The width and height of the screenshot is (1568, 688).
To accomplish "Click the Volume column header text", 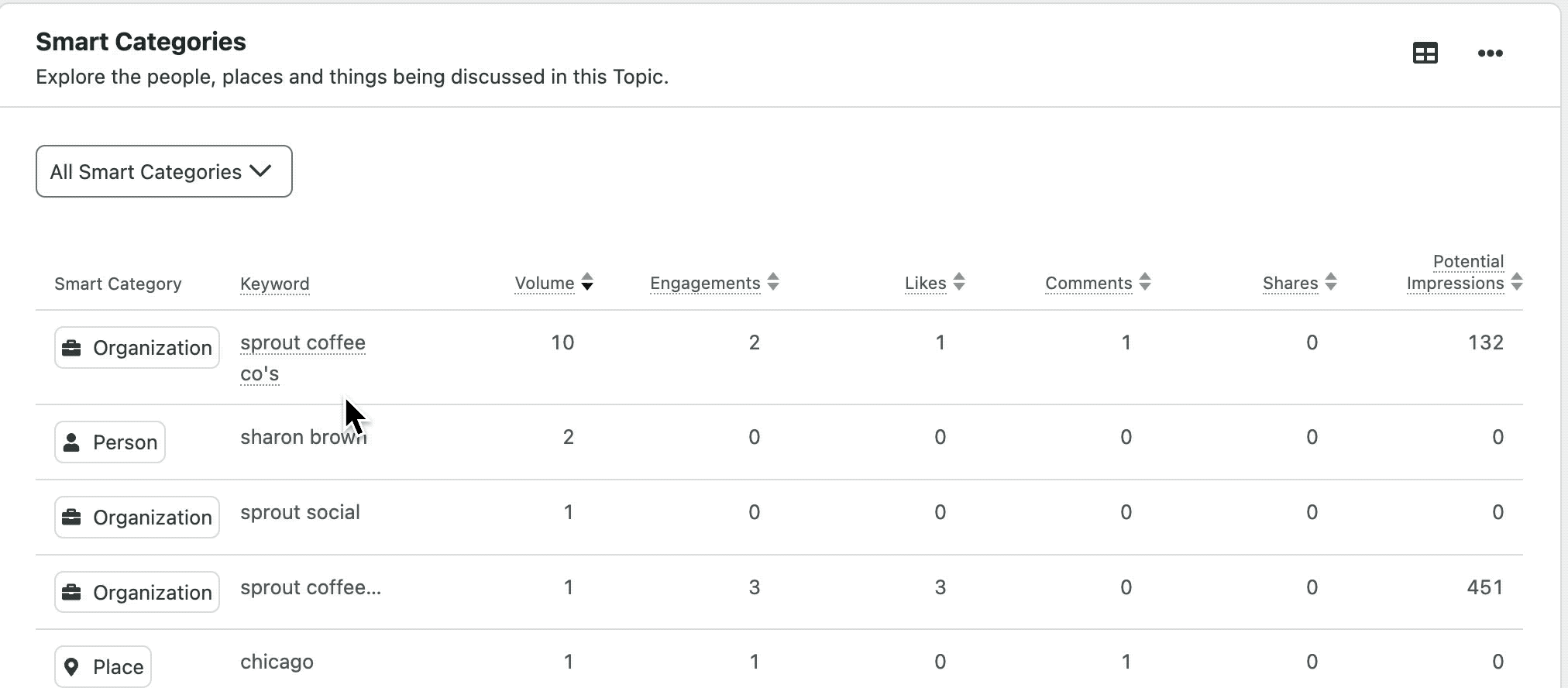I will point(545,284).
